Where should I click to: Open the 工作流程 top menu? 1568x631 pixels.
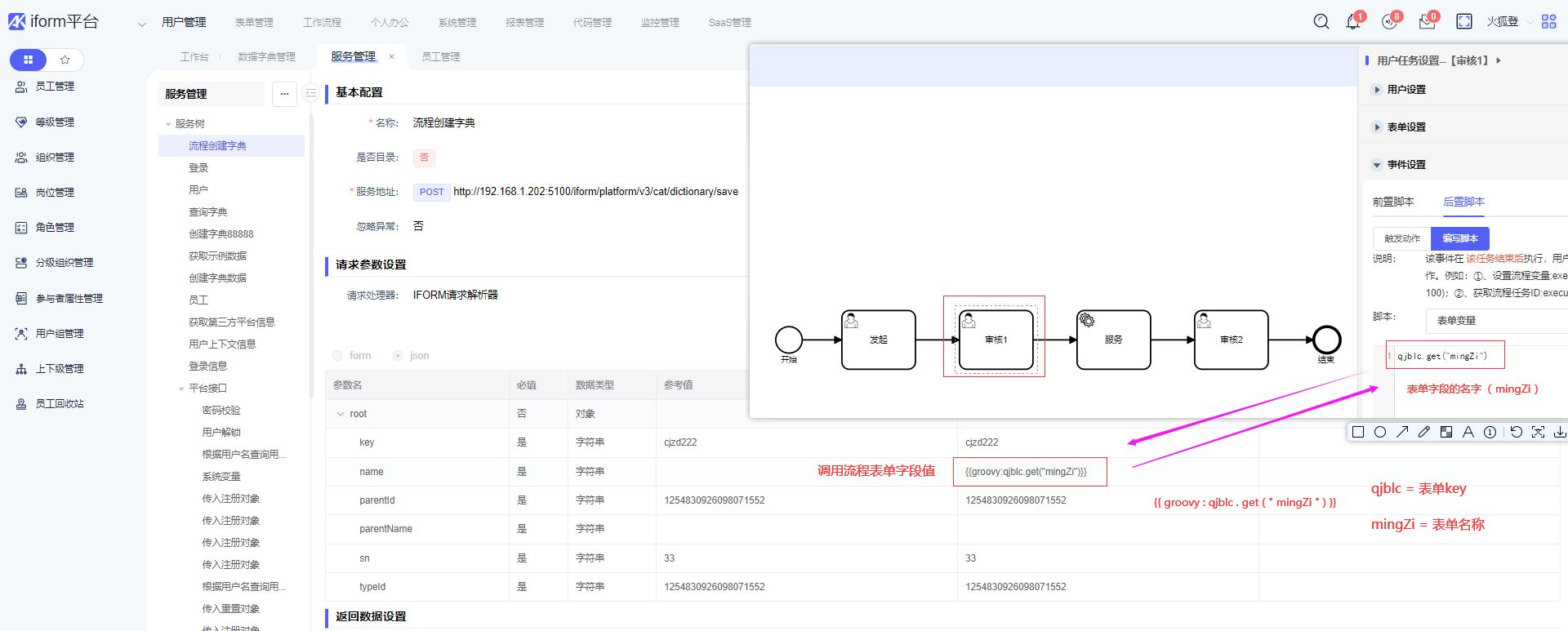pos(322,23)
